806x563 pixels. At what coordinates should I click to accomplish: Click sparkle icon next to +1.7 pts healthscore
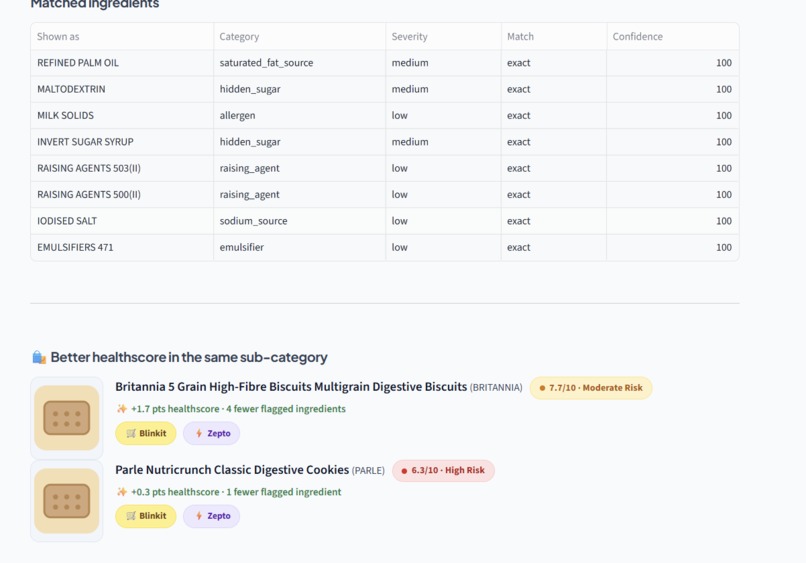point(122,409)
